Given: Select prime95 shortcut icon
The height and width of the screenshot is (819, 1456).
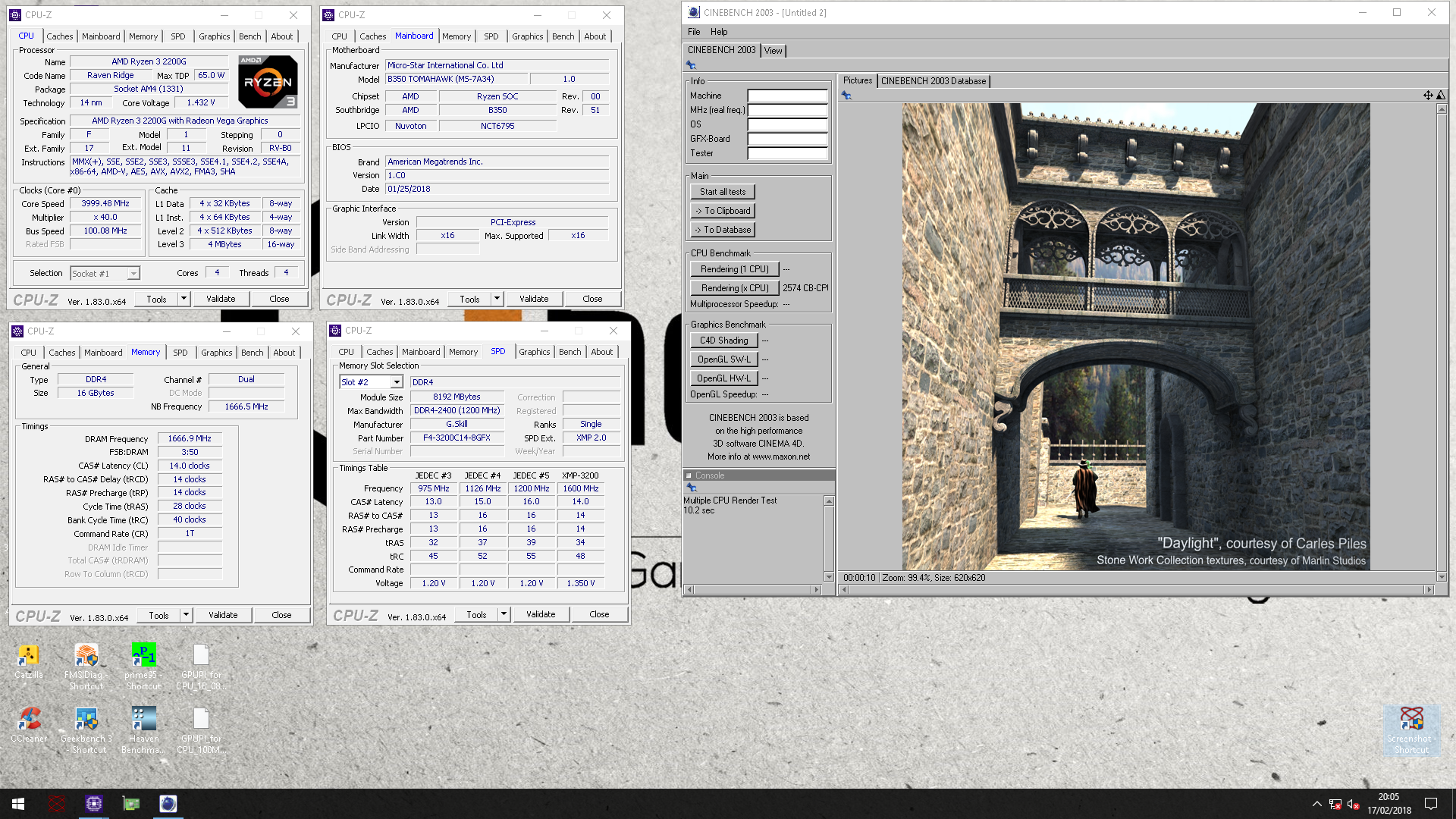Looking at the screenshot, I should coord(143,667).
